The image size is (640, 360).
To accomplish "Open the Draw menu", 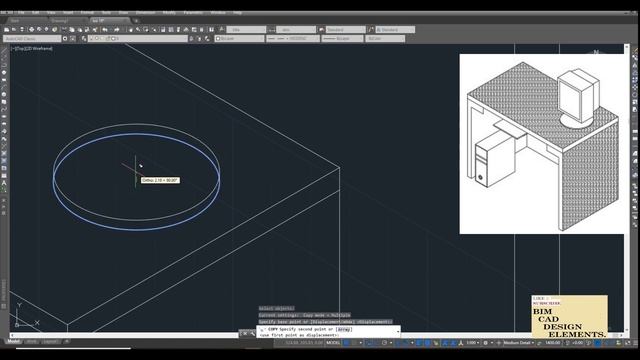I will (123, 13).
